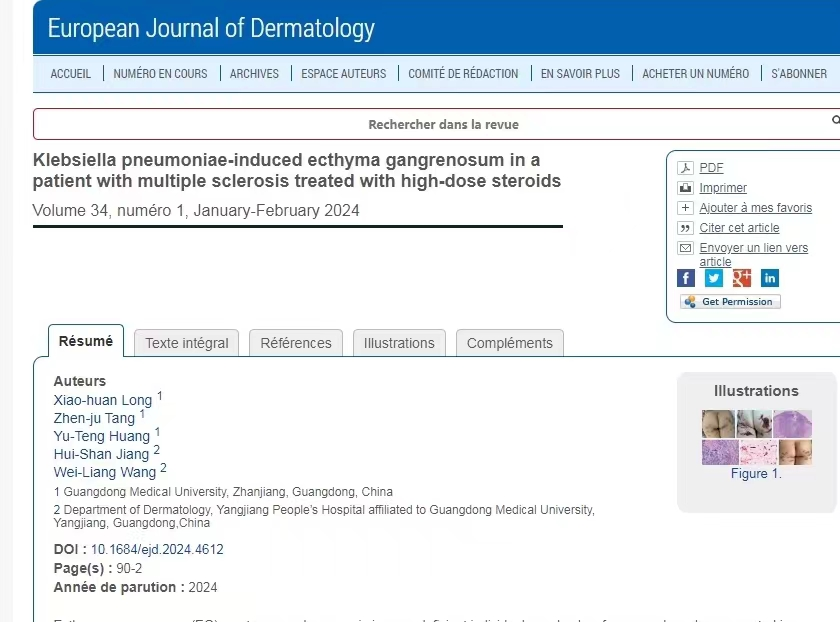Click the Imprimer link

(723, 188)
